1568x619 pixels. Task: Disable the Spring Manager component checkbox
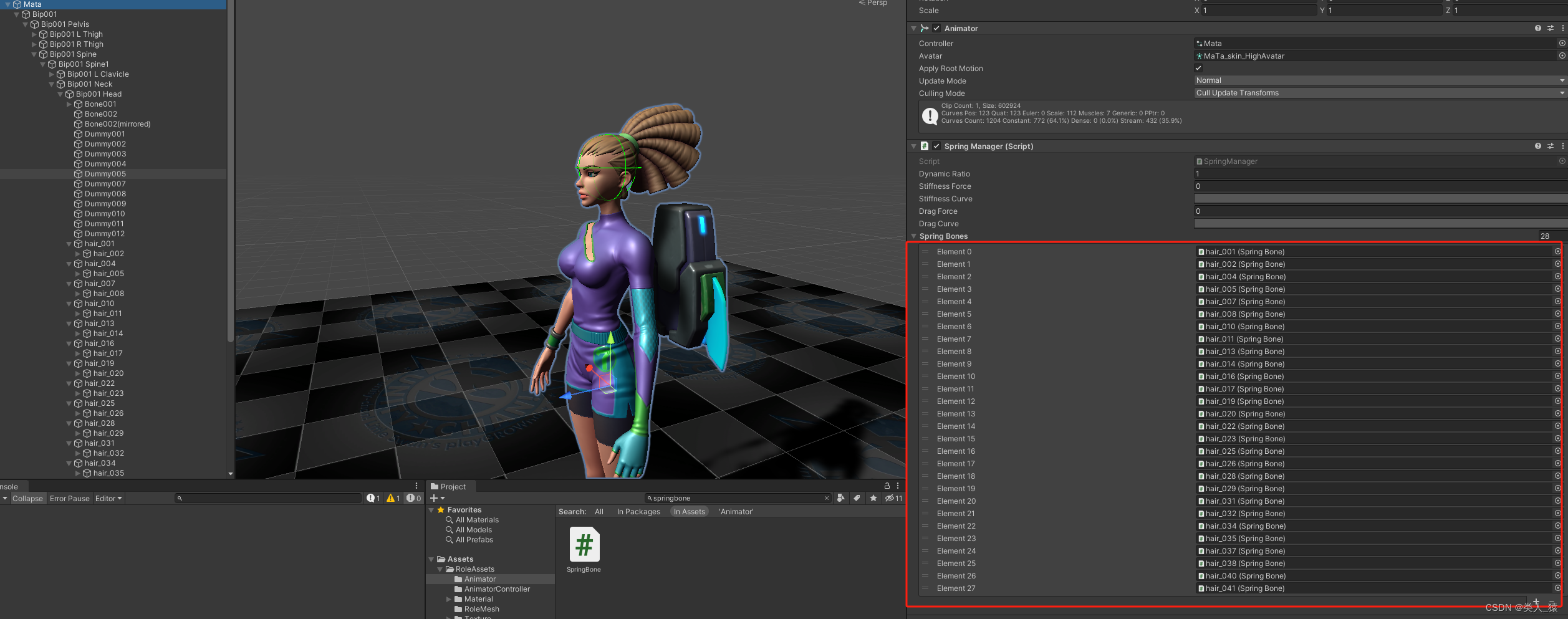[x=936, y=146]
